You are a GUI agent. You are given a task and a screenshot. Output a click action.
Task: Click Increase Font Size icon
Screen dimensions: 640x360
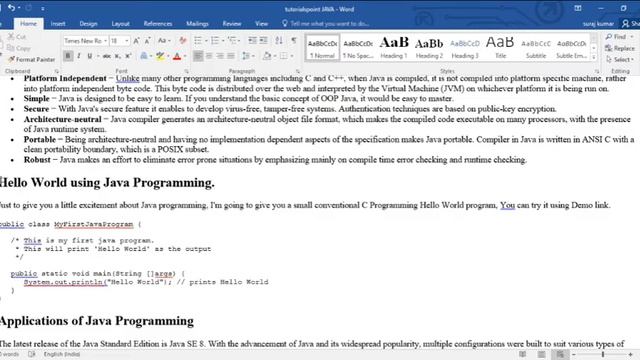[136, 41]
